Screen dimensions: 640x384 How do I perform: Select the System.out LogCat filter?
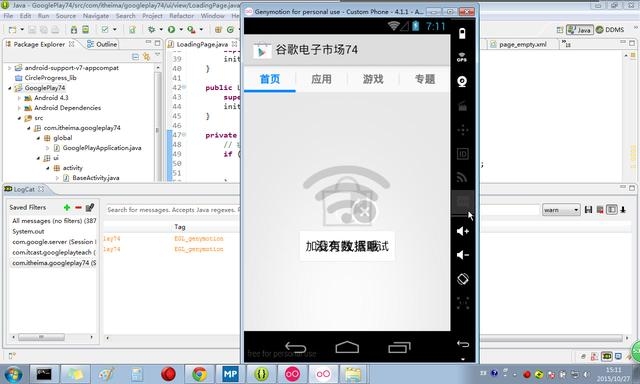[x=28, y=231]
